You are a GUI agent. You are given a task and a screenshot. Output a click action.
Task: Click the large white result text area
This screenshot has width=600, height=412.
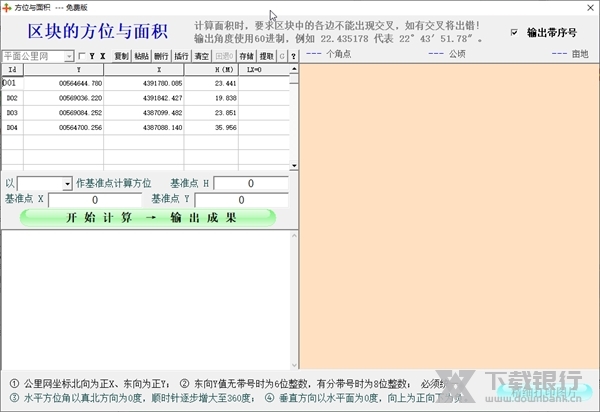tap(146, 300)
